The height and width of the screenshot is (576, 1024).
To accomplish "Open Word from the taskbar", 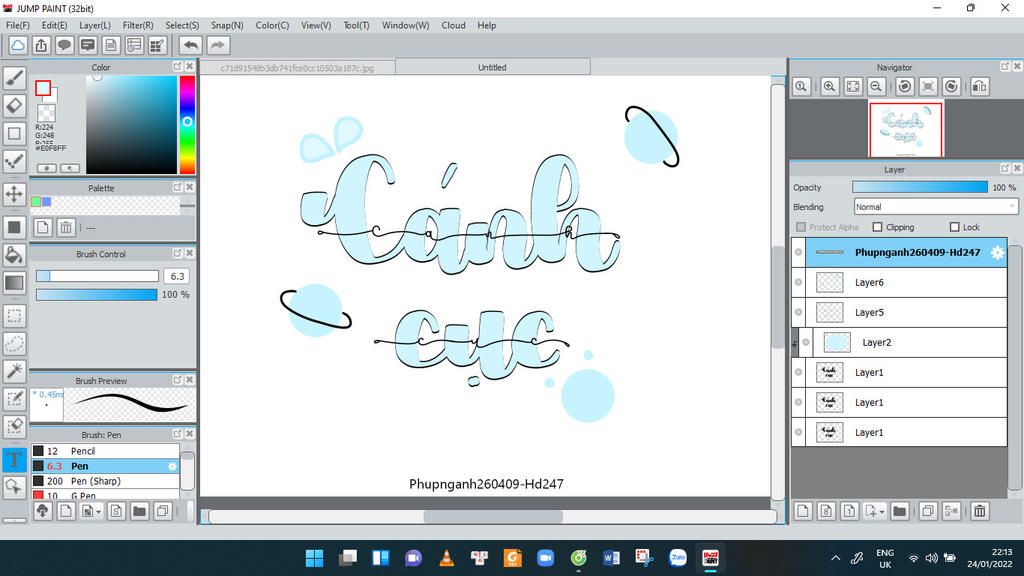I will tap(611, 558).
